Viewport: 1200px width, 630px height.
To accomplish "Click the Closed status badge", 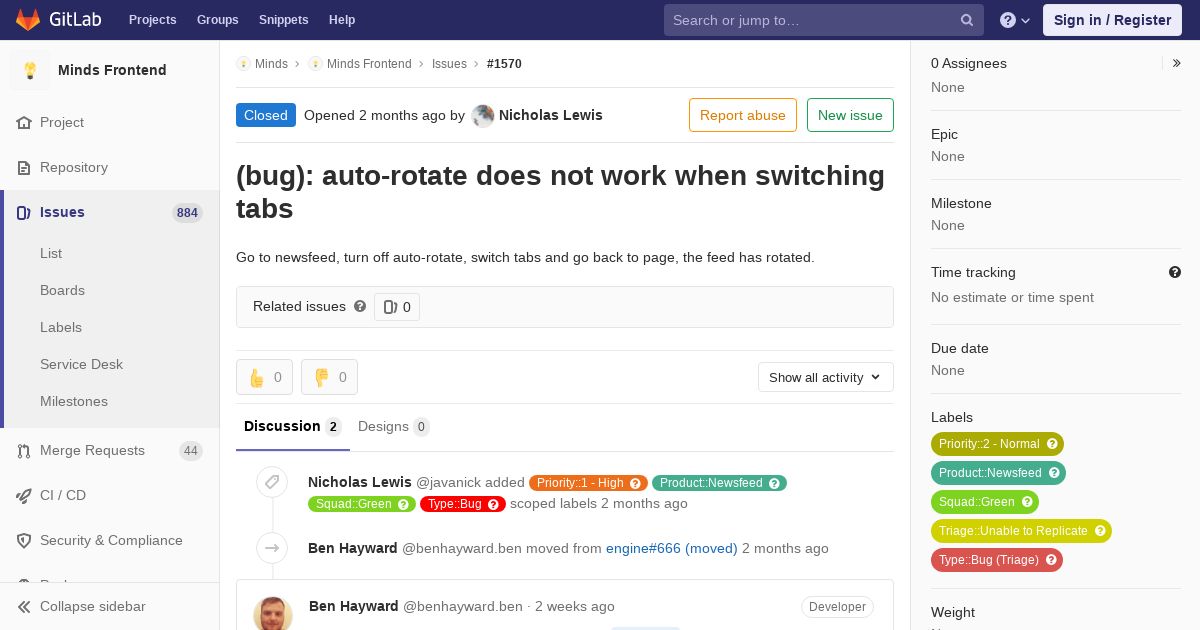I will [266, 115].
